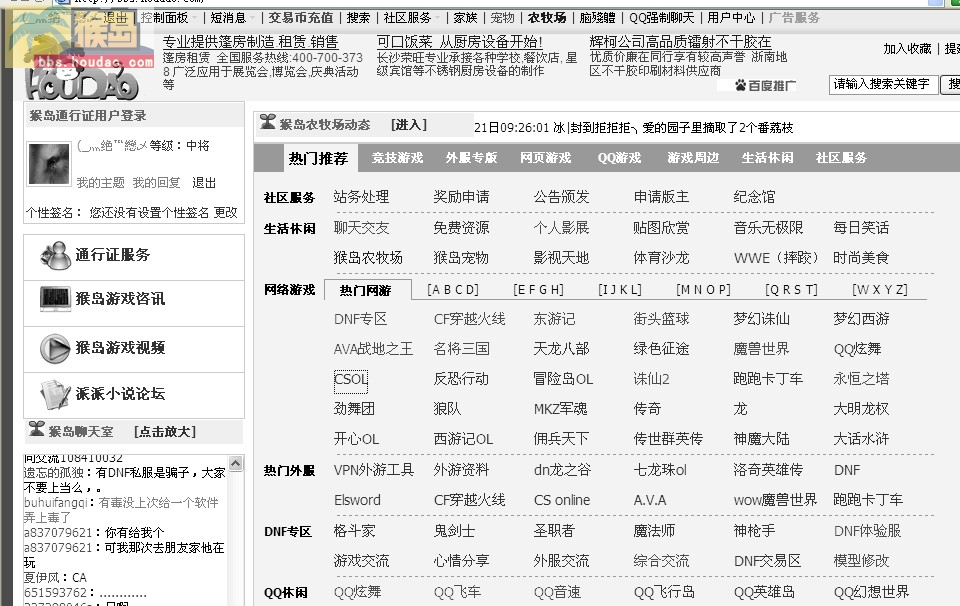Switch to the 外服专版 tab
Viewport: 960px width, 606px height.
coord(471,158)
